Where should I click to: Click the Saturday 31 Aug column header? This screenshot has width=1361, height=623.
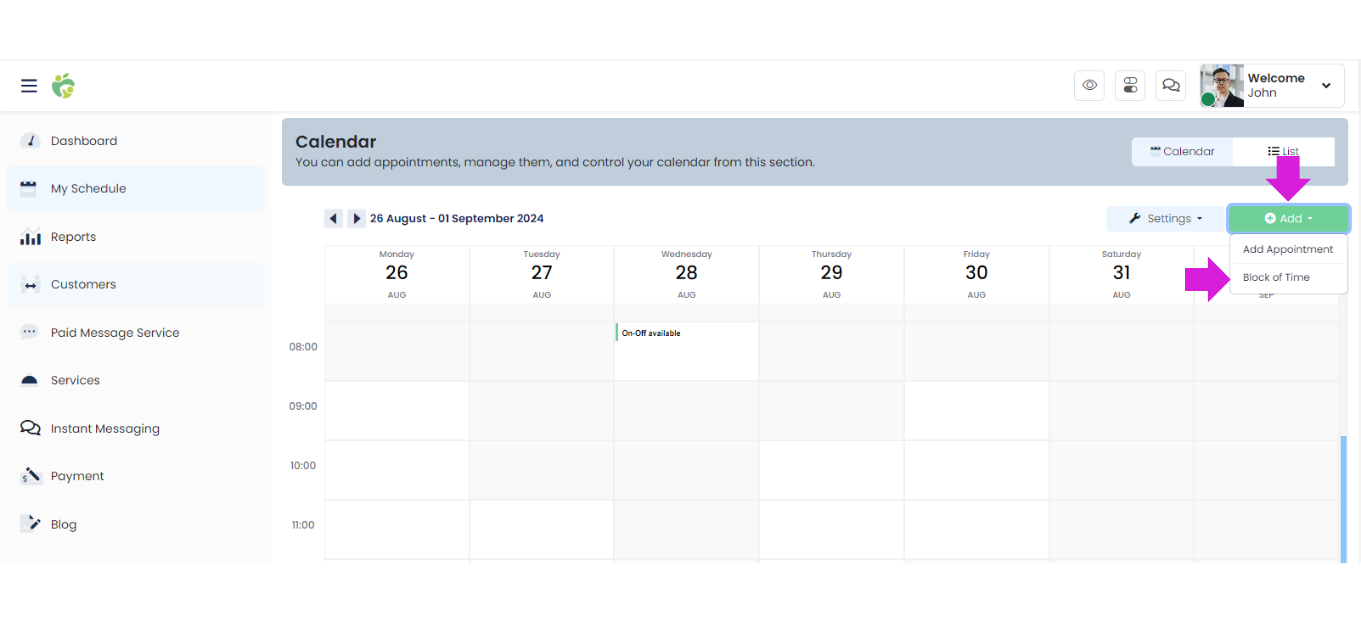[x=1122, y=274]
